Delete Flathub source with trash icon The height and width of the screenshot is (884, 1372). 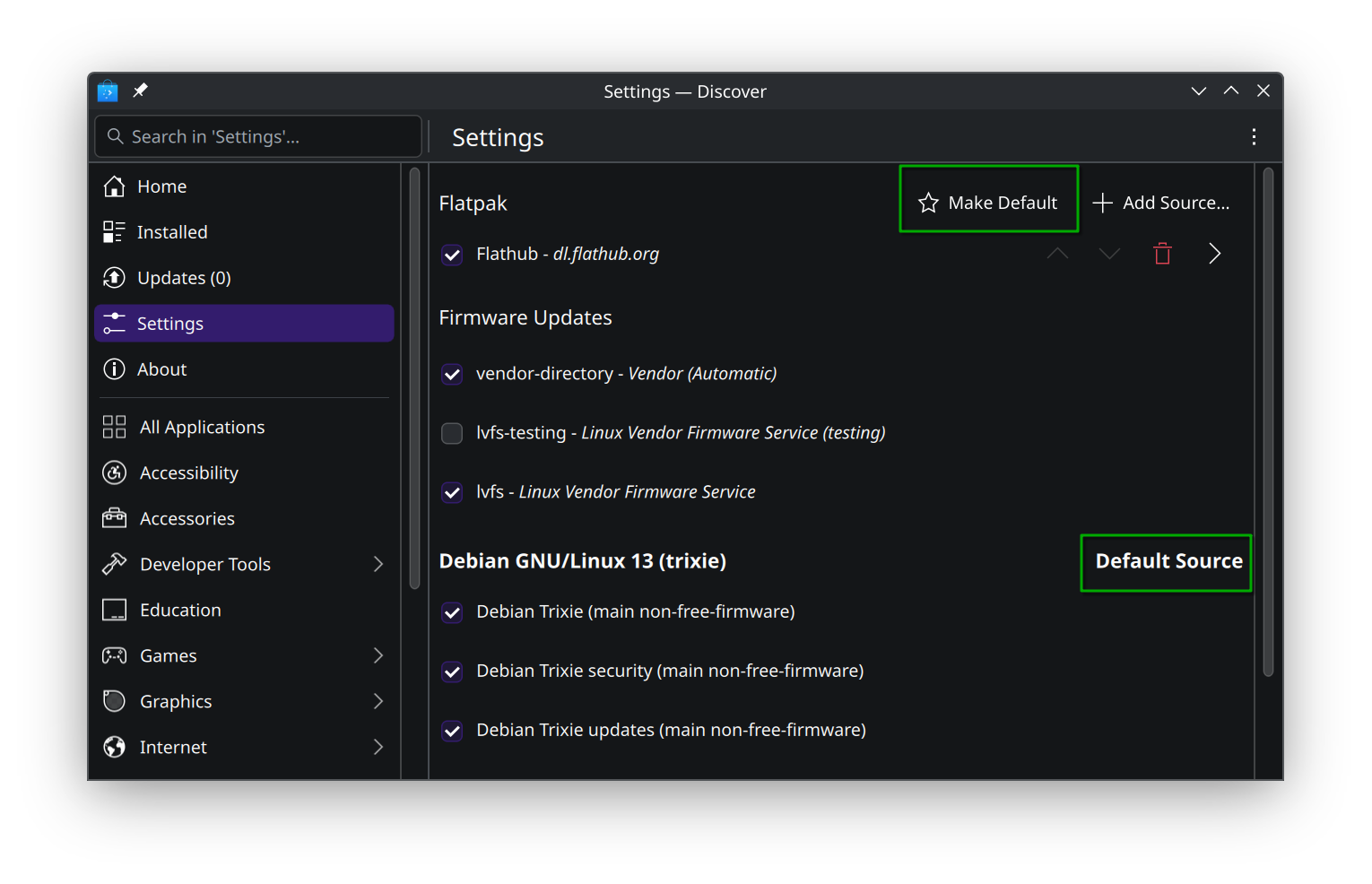[x=1162, y=254]
